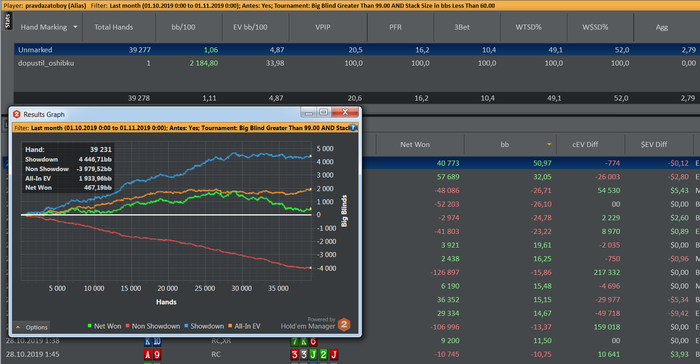Sort by Net Won column in hands list
The width and height of the screenshot is (700, 364).
(x=415, y=144)
